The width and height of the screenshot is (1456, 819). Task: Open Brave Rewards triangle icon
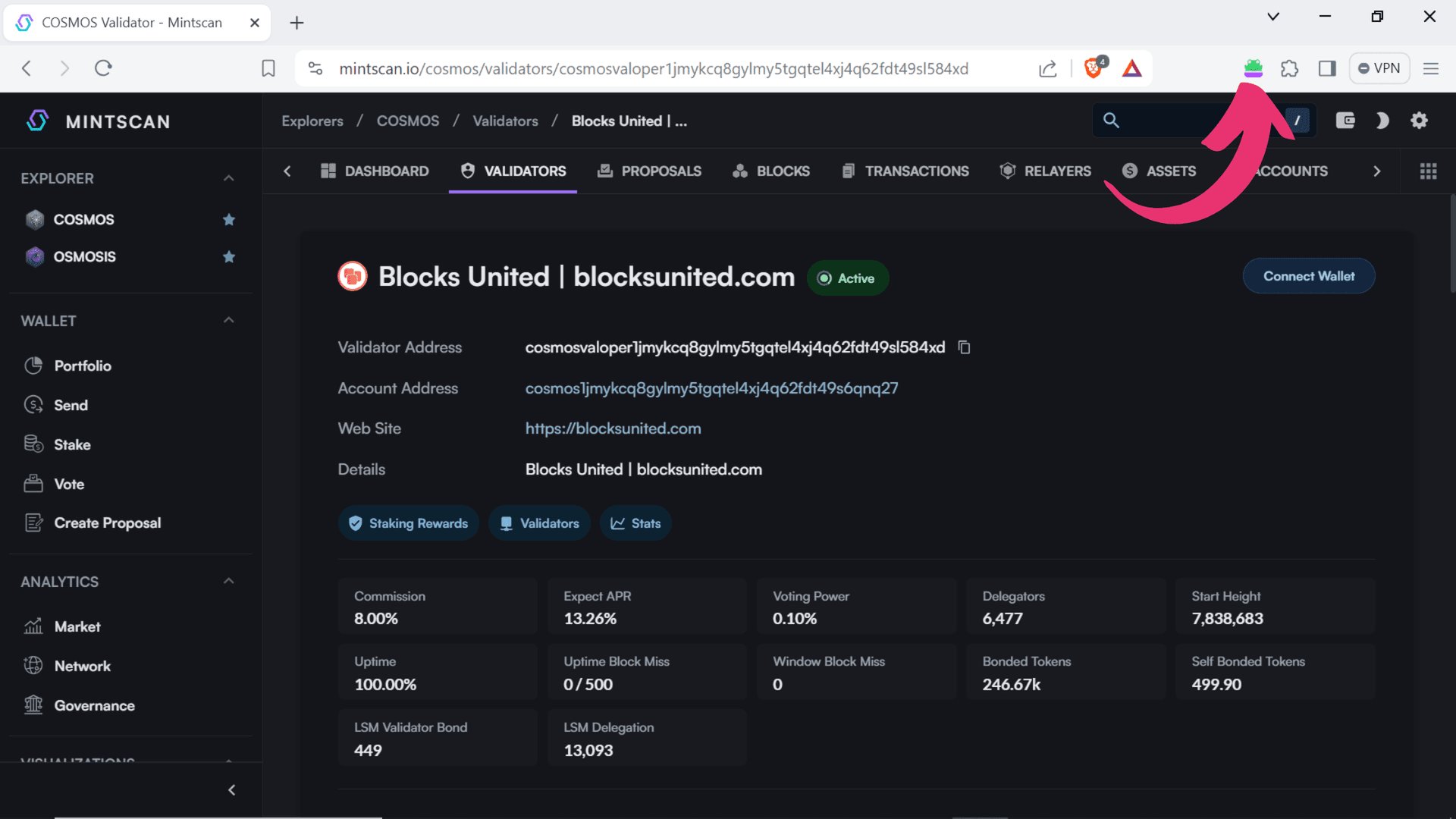(1131, 69)
